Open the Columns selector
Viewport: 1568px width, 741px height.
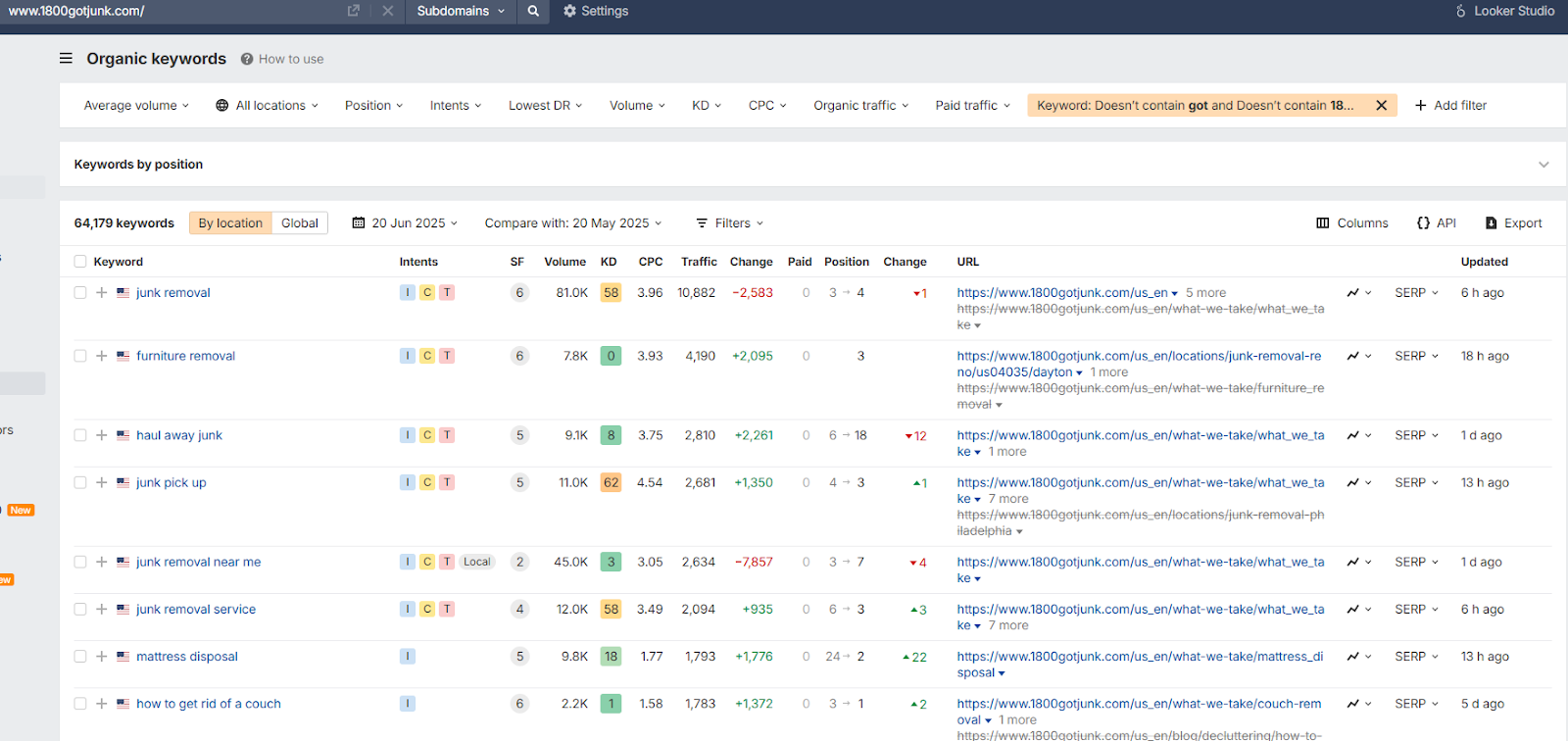1352,223
